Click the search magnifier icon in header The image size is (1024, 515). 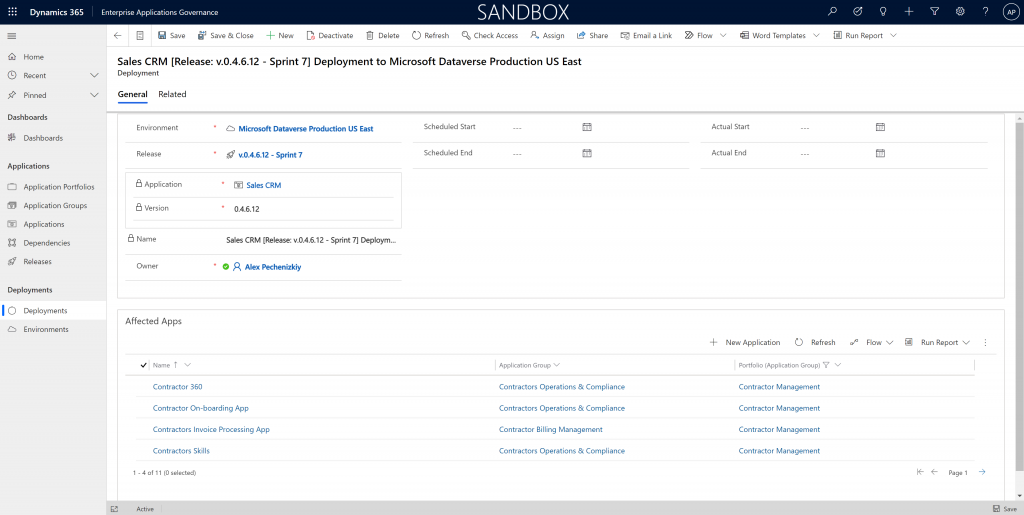click(x=832, y=11)
